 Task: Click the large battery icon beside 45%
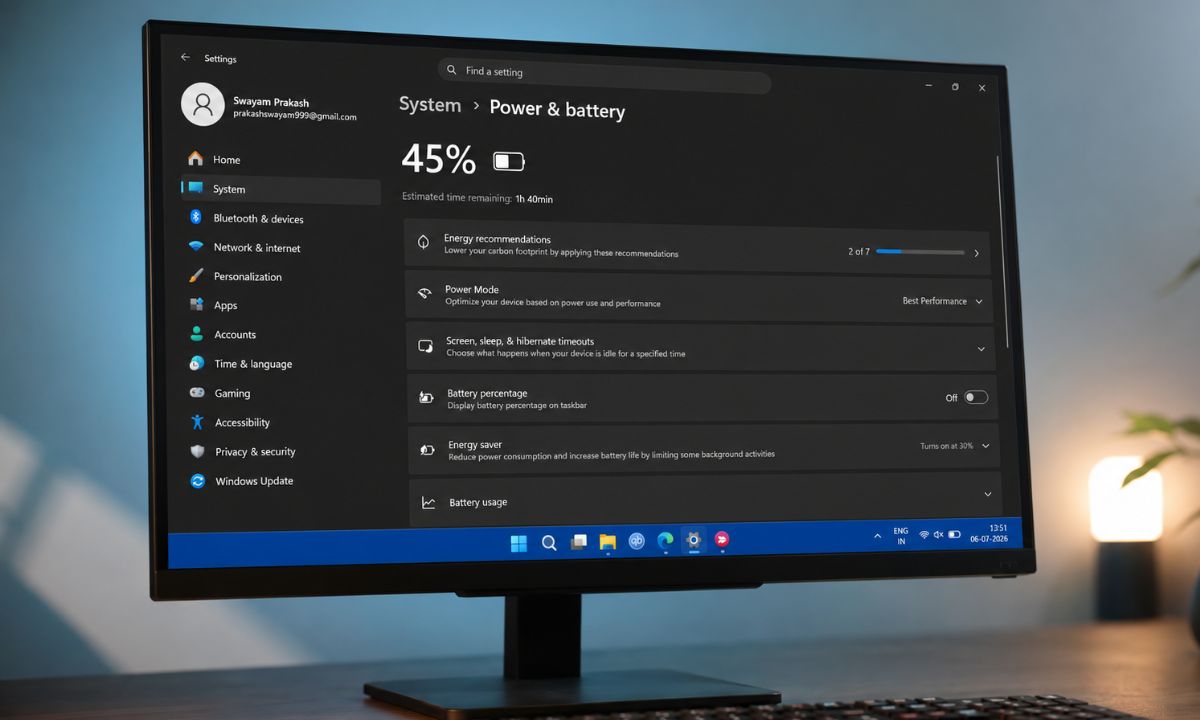click(508, 161)
